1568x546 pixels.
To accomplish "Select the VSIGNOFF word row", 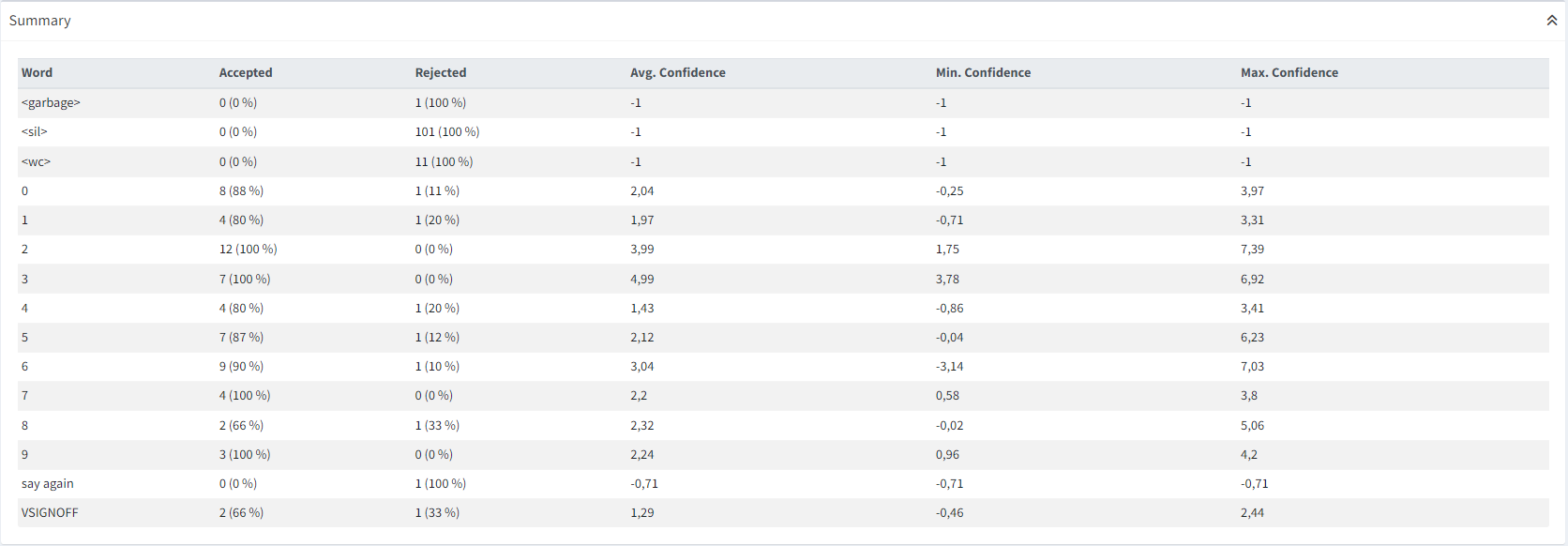I will [783, 513].
